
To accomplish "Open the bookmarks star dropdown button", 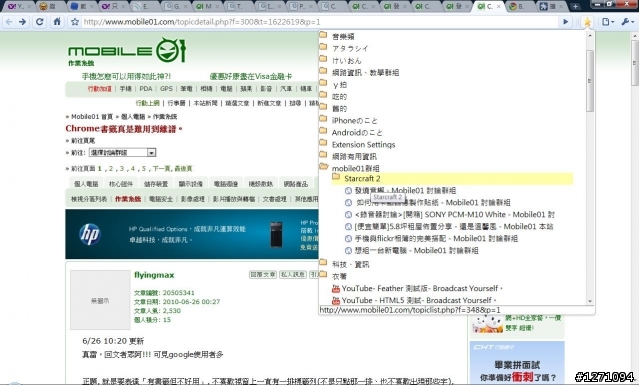I will (587, 22).
